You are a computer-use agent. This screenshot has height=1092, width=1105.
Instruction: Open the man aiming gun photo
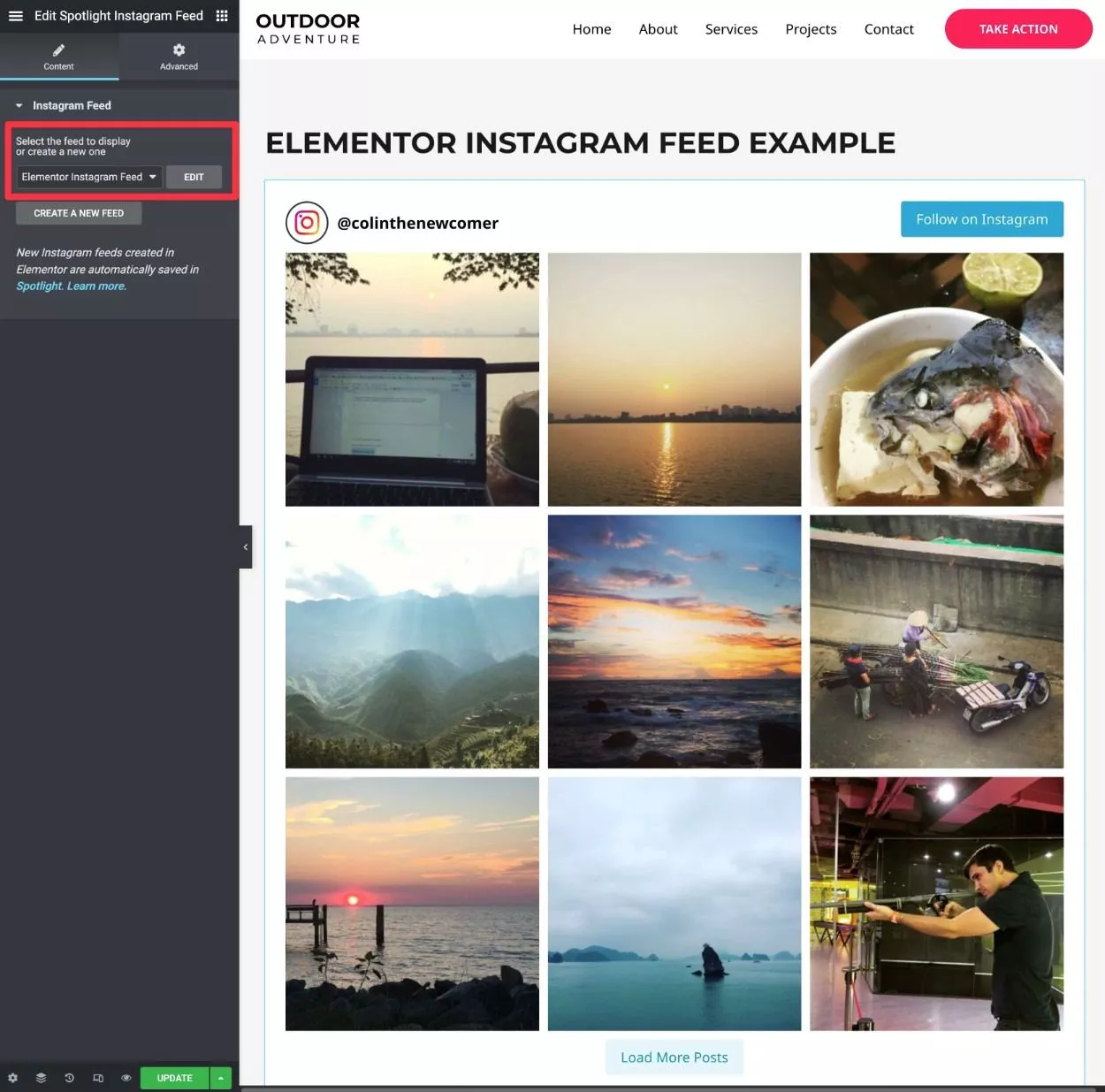(936, 904)
